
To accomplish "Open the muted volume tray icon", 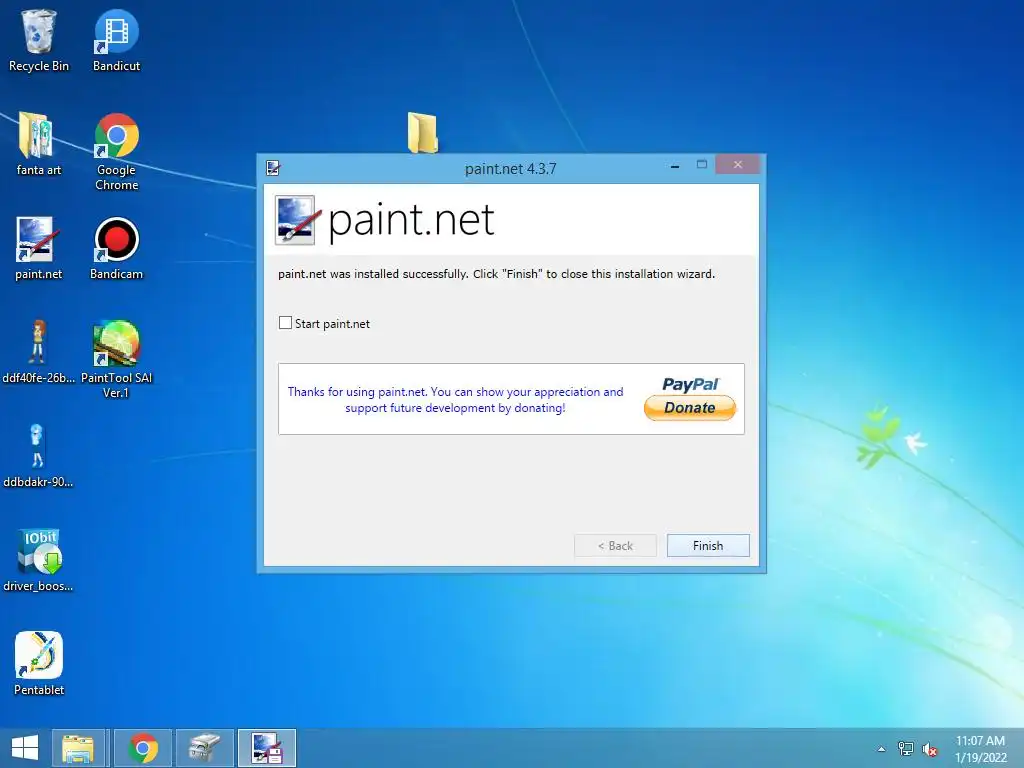I will coord(930,749).
